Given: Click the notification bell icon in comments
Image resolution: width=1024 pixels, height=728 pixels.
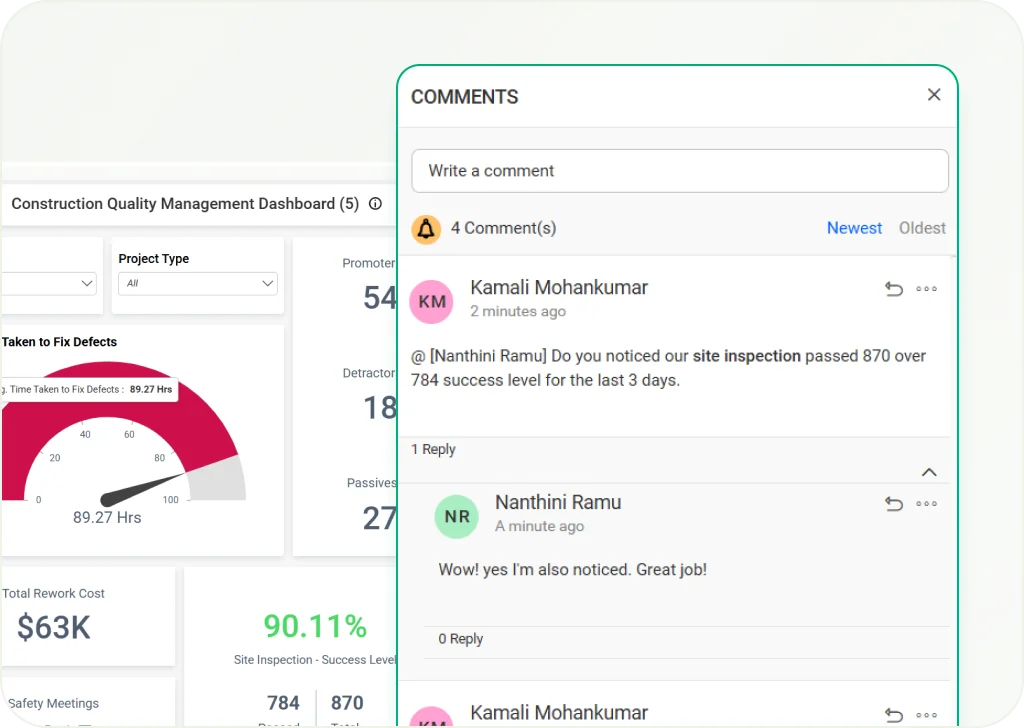Looking at the screenshot, I should 427,229.
